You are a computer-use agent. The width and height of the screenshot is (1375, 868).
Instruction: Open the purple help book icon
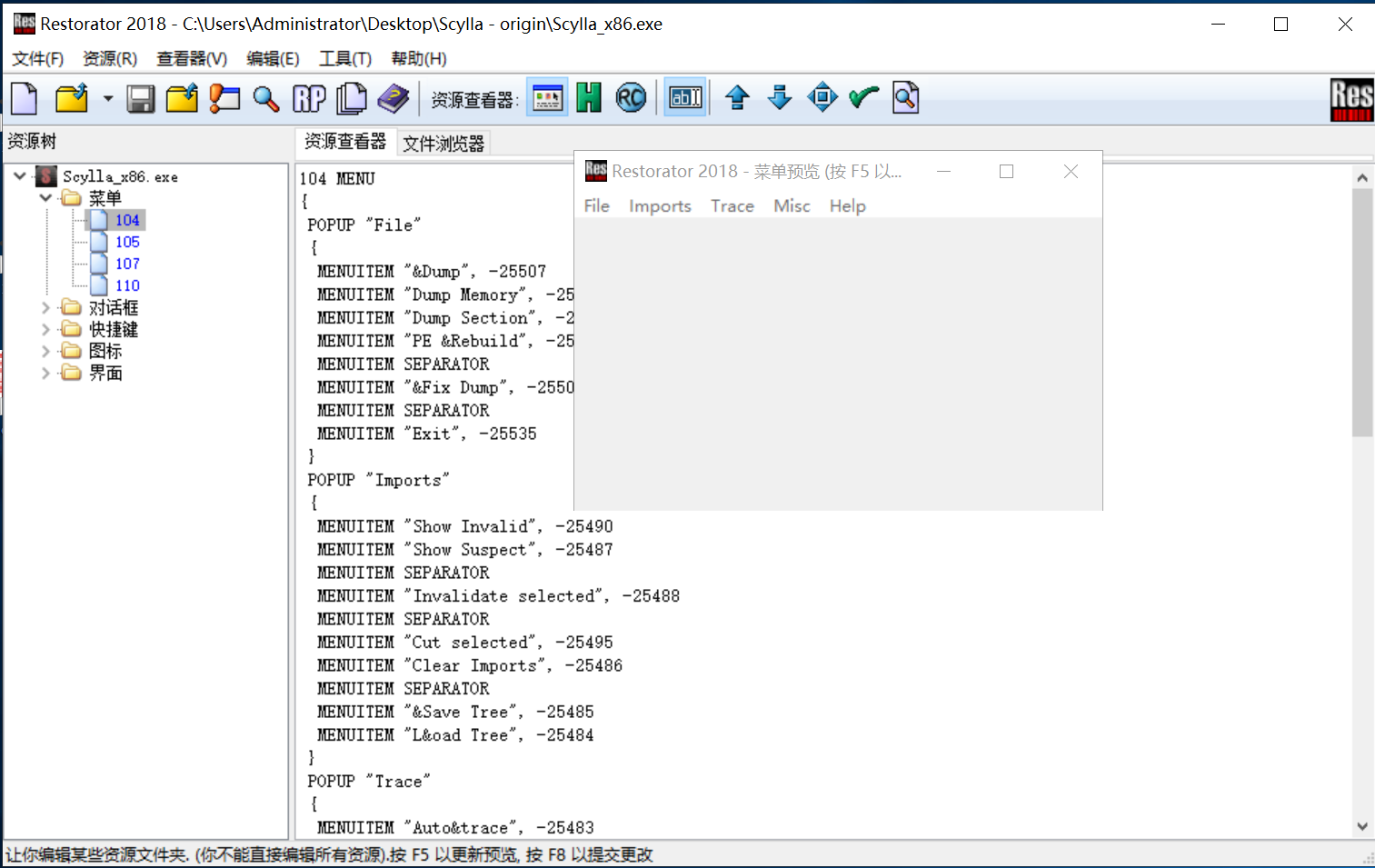[393, 98]
